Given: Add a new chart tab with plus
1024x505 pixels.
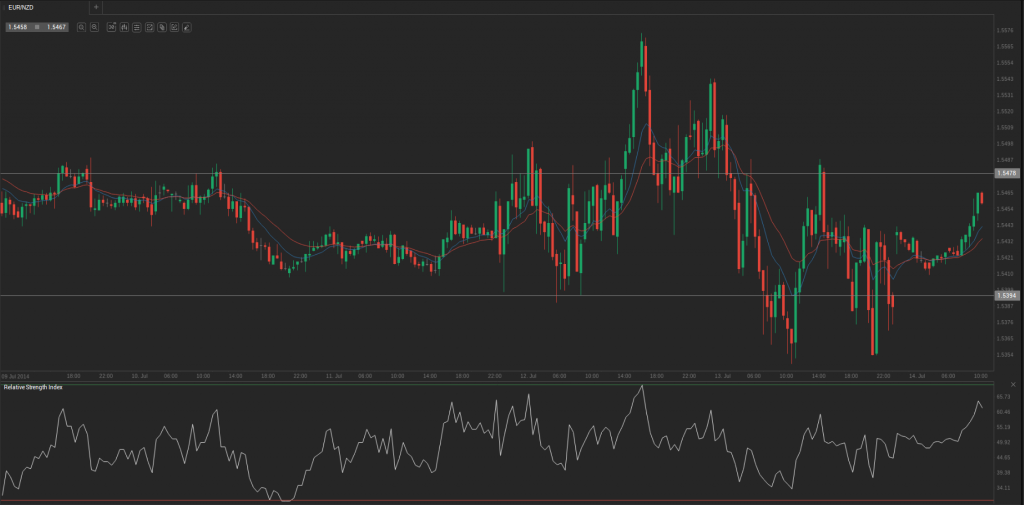Looking at the screenshot, I should [x=96, y=7].
